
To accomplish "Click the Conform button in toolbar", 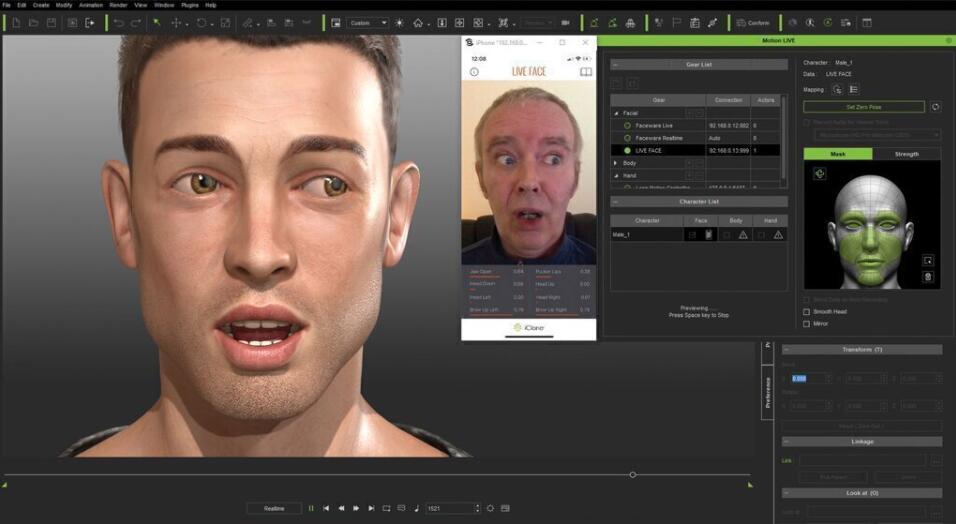I will [x=753, y=22].
